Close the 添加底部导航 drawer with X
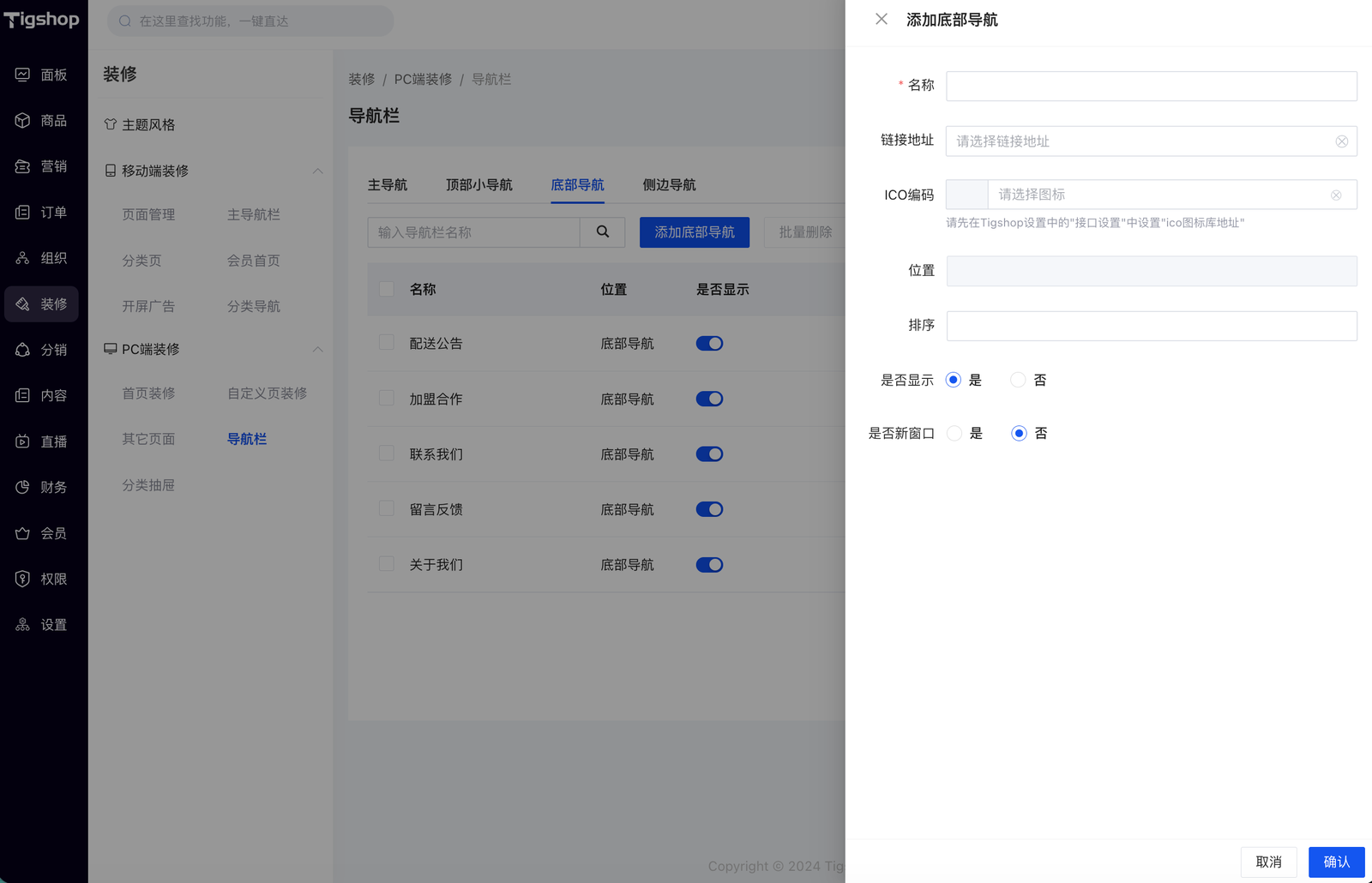The height and width of the screenshot is (883, 1372). tap(882, 19)
